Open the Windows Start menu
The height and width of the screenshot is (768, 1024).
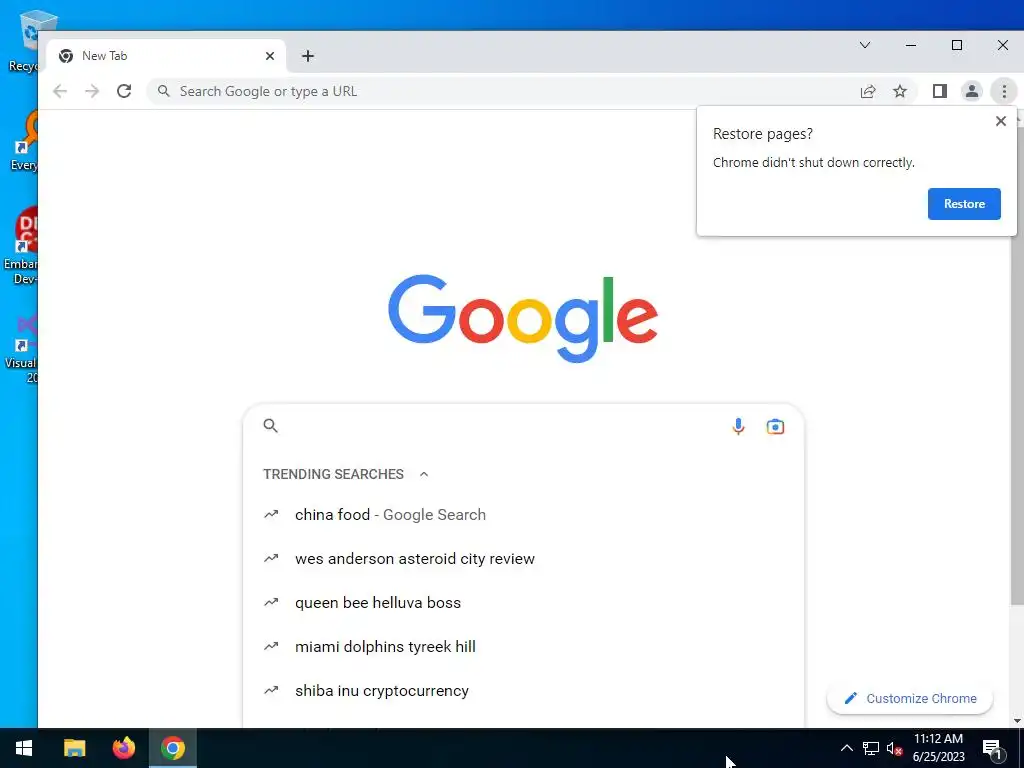(x=24, y=748)
